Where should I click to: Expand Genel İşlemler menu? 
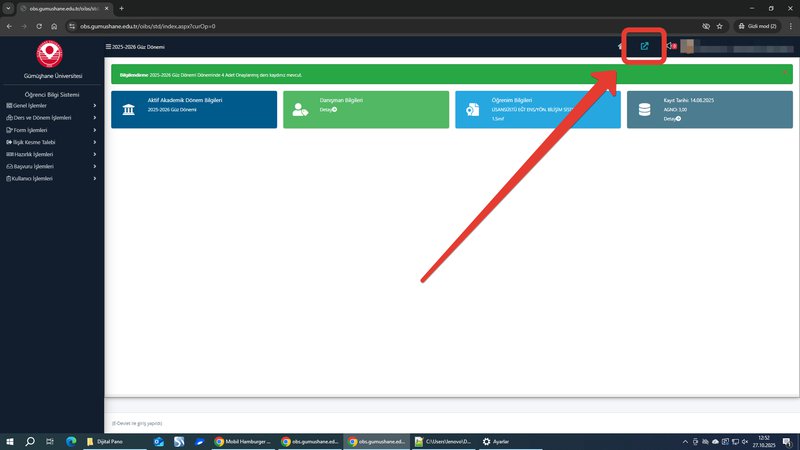[x=30, y=105]
